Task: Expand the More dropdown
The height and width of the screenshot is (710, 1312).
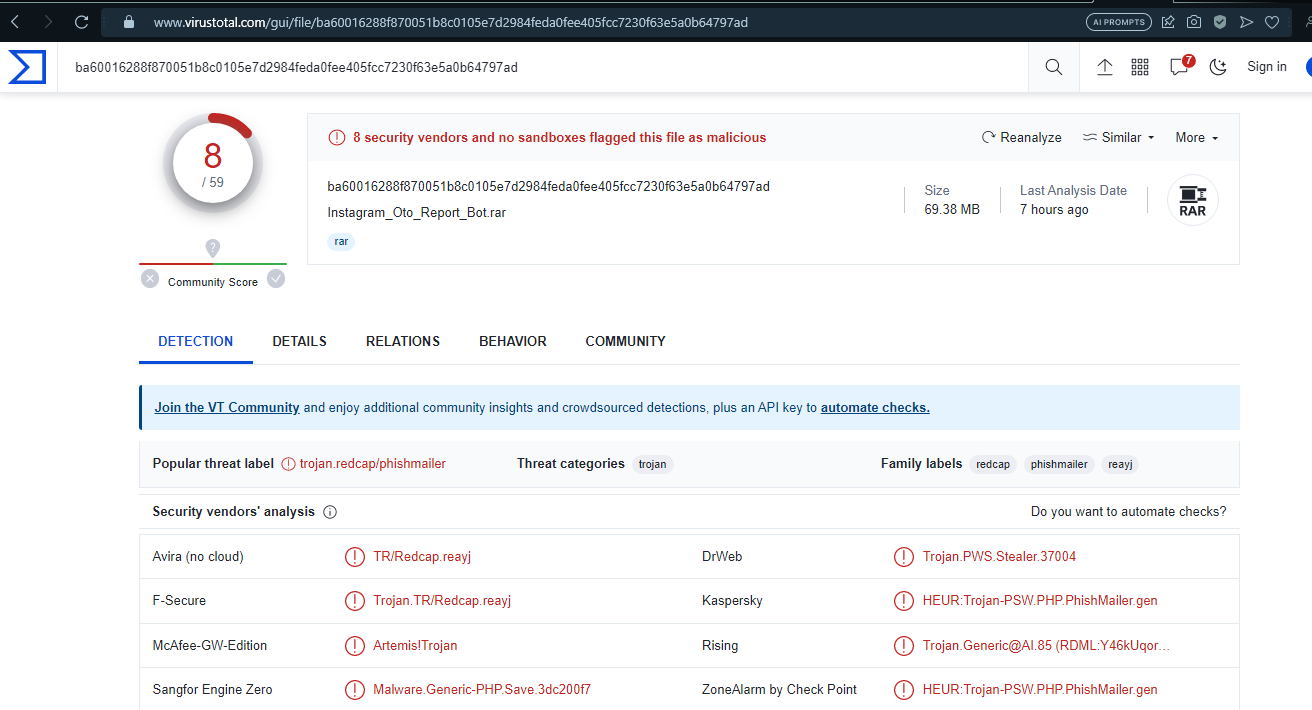Action: click(x=1196, y=137)
